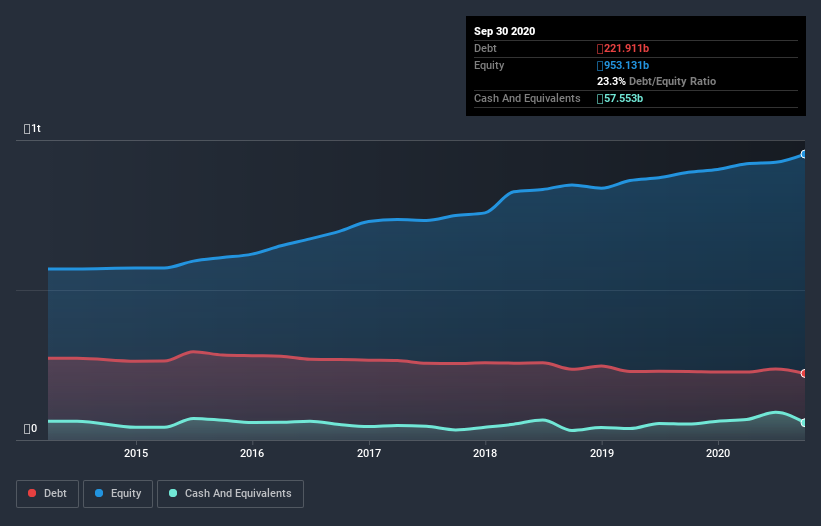Click the 2019 x-axis label
The image size is (821, 526).
(602, 453)
